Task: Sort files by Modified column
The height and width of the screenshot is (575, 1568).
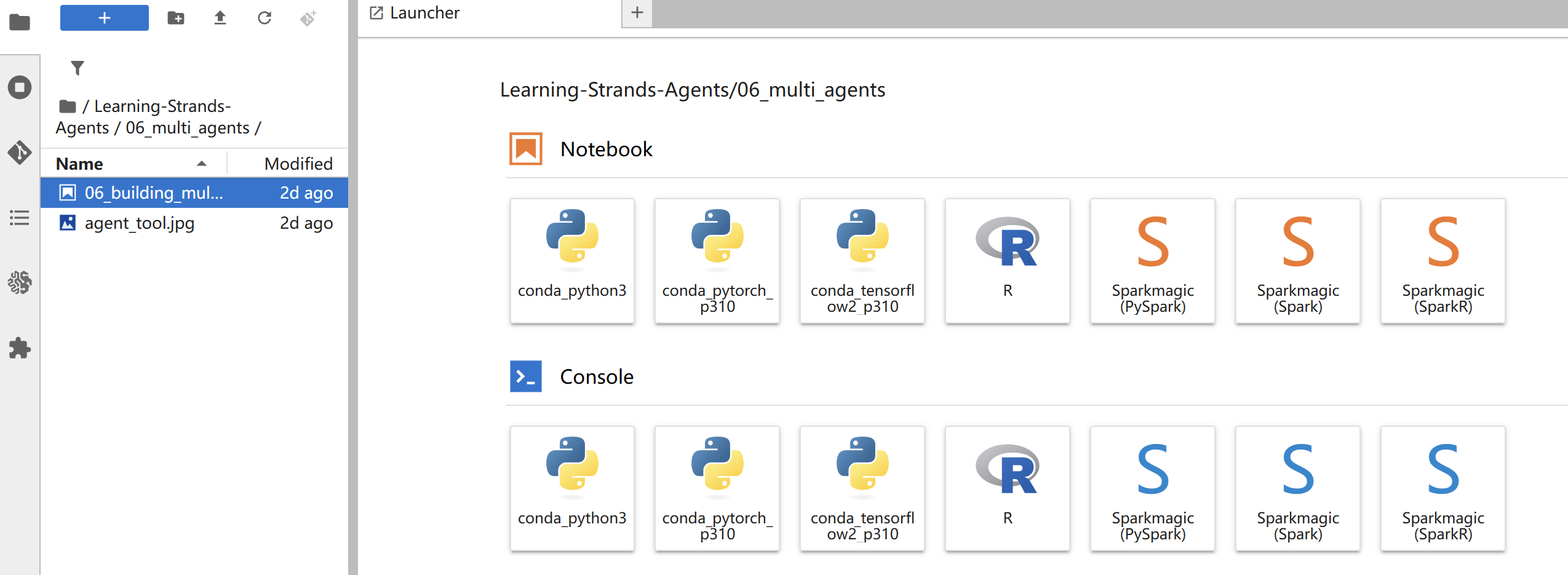Action: click(x=289, y=164)
